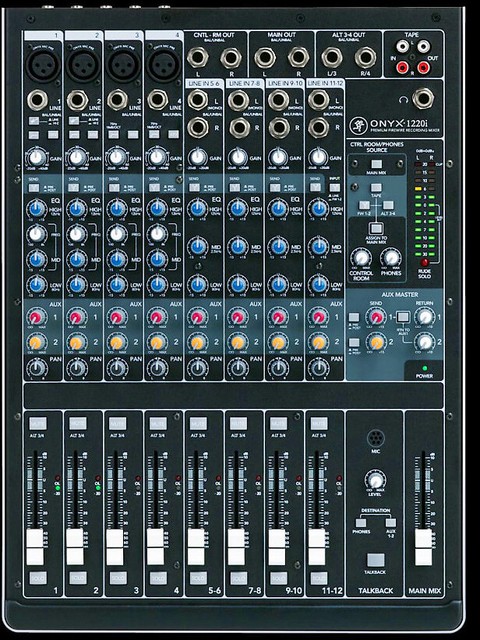Click the Control Room level knob
This screenshot has width=480, height=640.
coord(361,258)
